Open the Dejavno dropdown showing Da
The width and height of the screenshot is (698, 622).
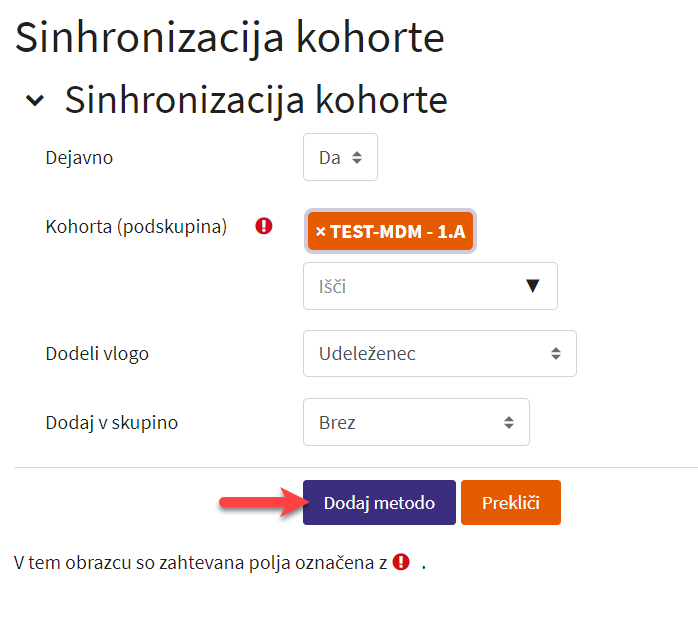pos(340,157)
